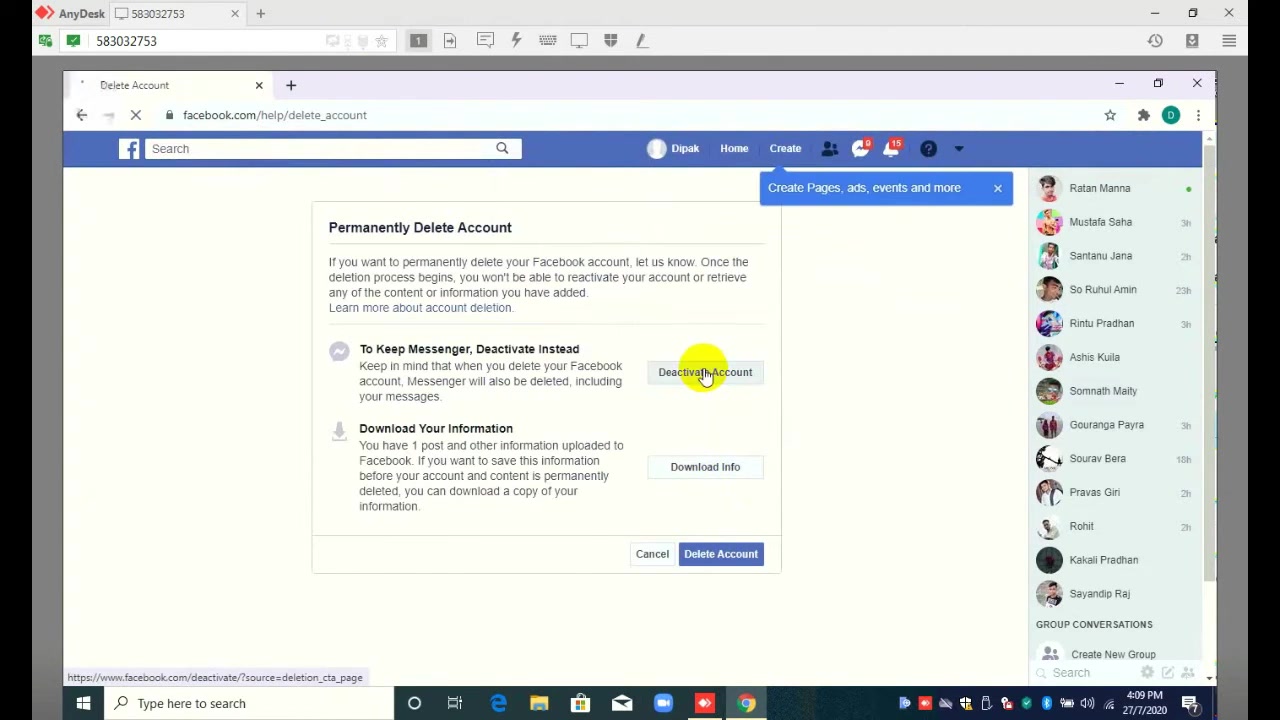Open the Chrome three-dot menu
This screenshot has height=720, width=1280.
[x=1198, y=115]
